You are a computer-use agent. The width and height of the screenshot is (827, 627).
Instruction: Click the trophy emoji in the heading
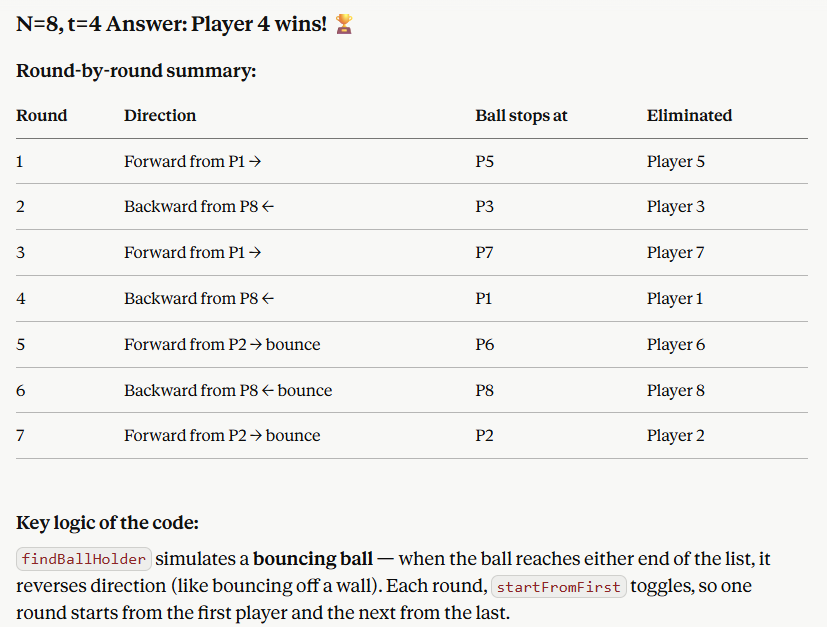pyautogui.click(x=344, y=24)
